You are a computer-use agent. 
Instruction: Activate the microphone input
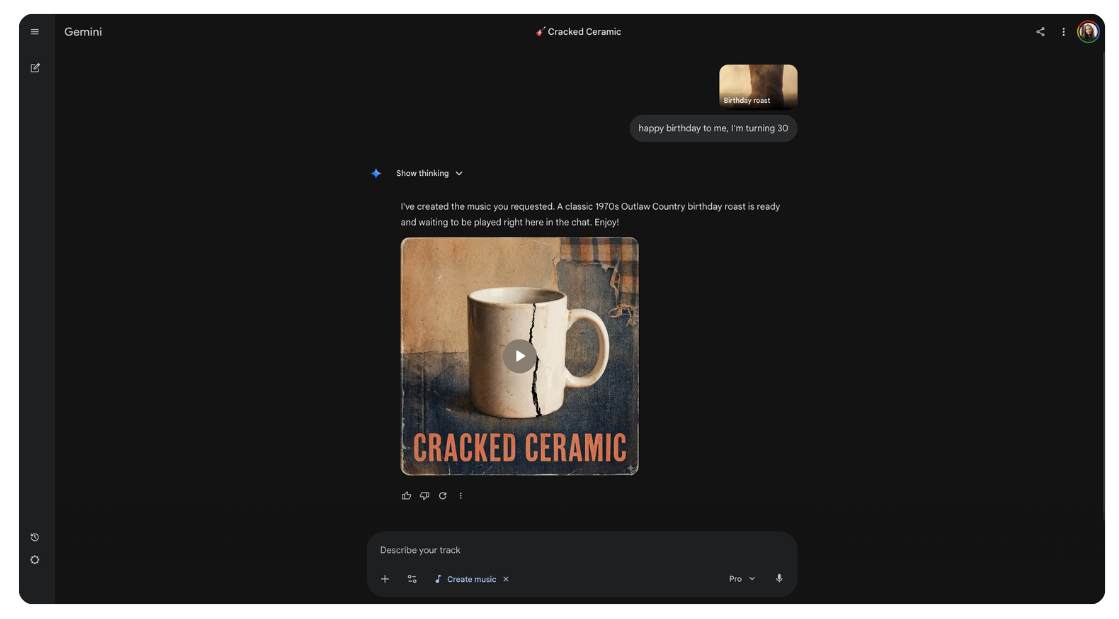click(779, 578)
